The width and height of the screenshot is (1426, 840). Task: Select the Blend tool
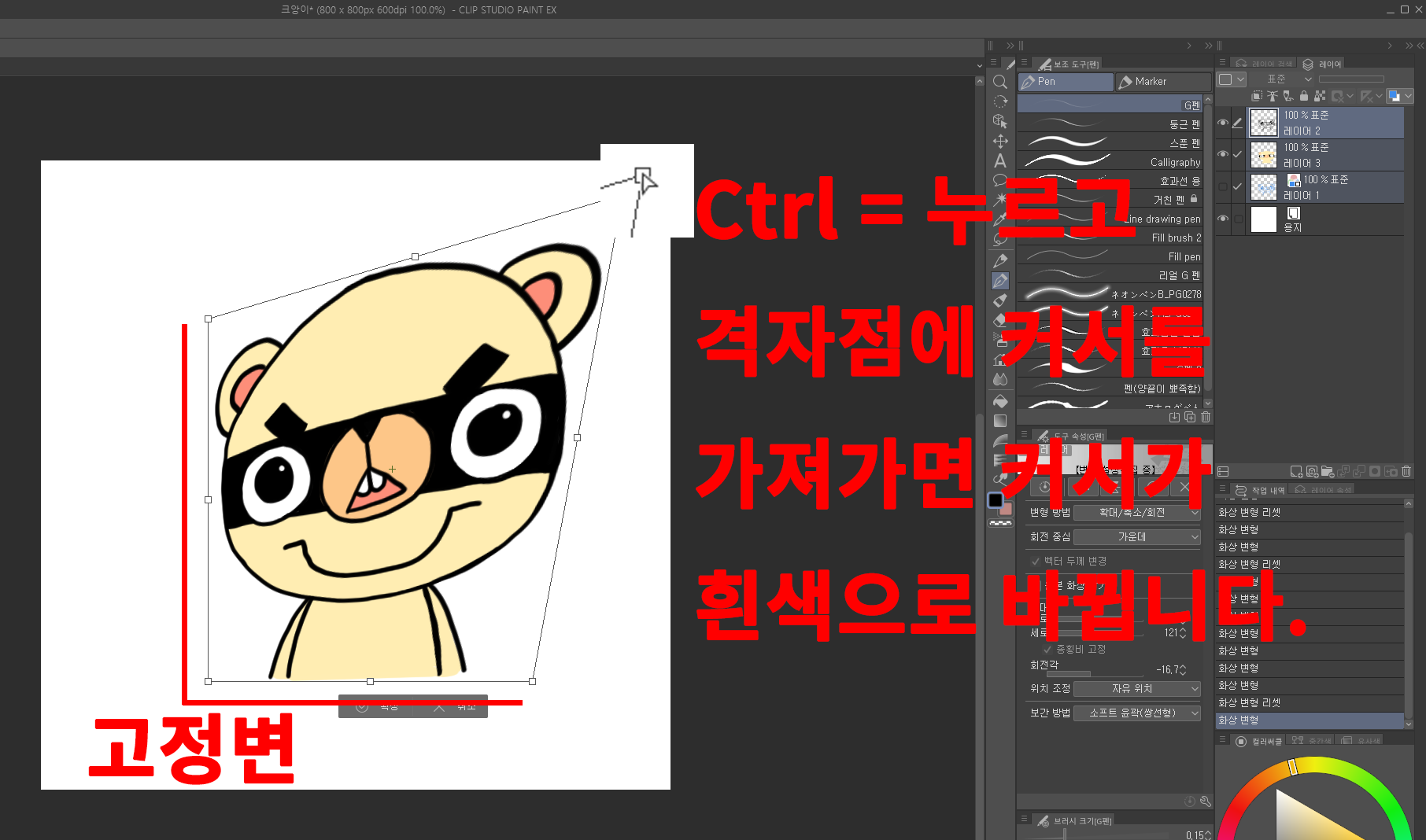[1000, 379]
